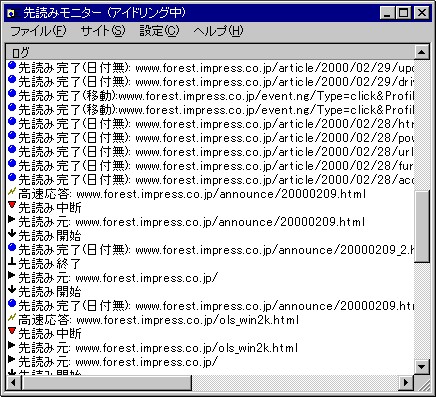Viewport: 436px width, 397px height.
Task: Select log text ending article/2000/02/28/acc
Action: [216, 180]
